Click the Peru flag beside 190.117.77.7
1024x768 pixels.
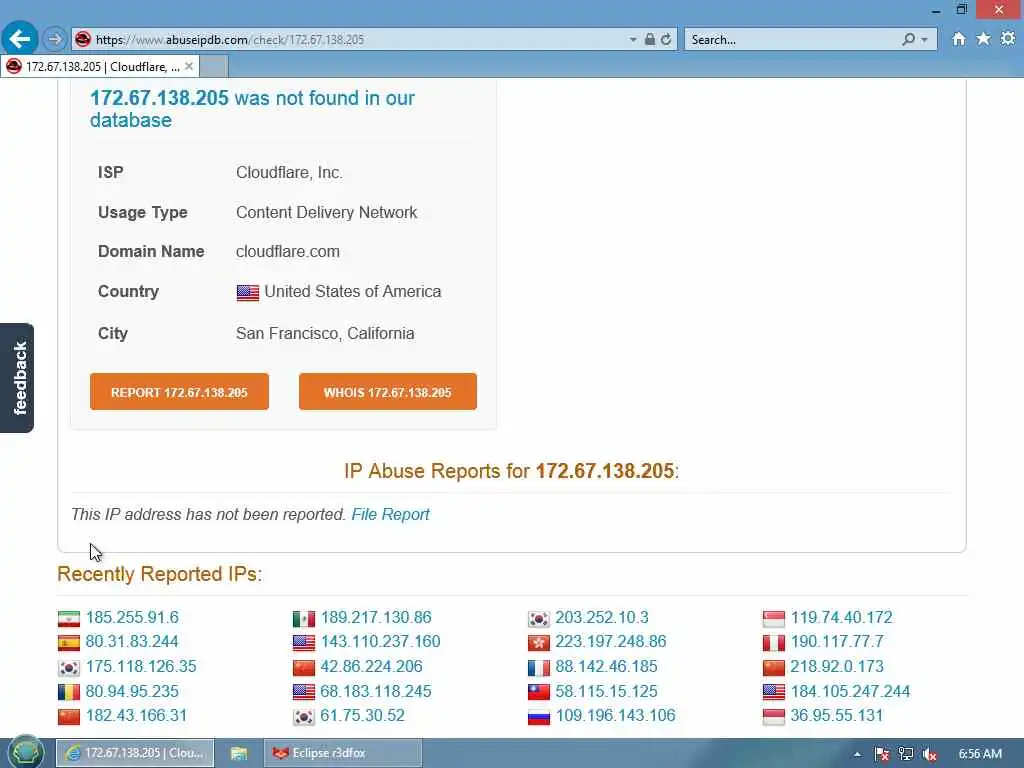coord(774,643)
